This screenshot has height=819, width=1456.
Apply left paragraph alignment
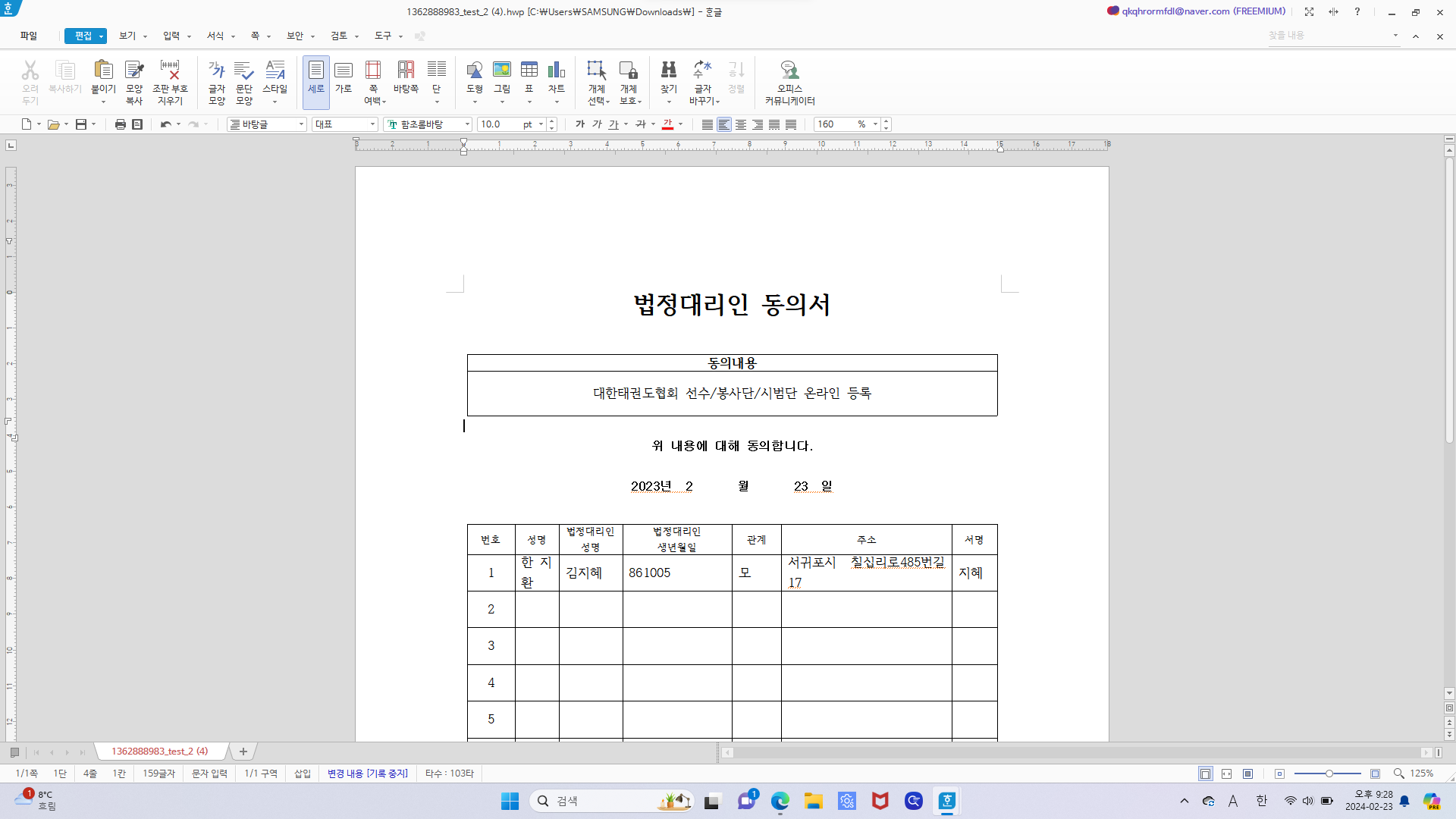point(724,124)
